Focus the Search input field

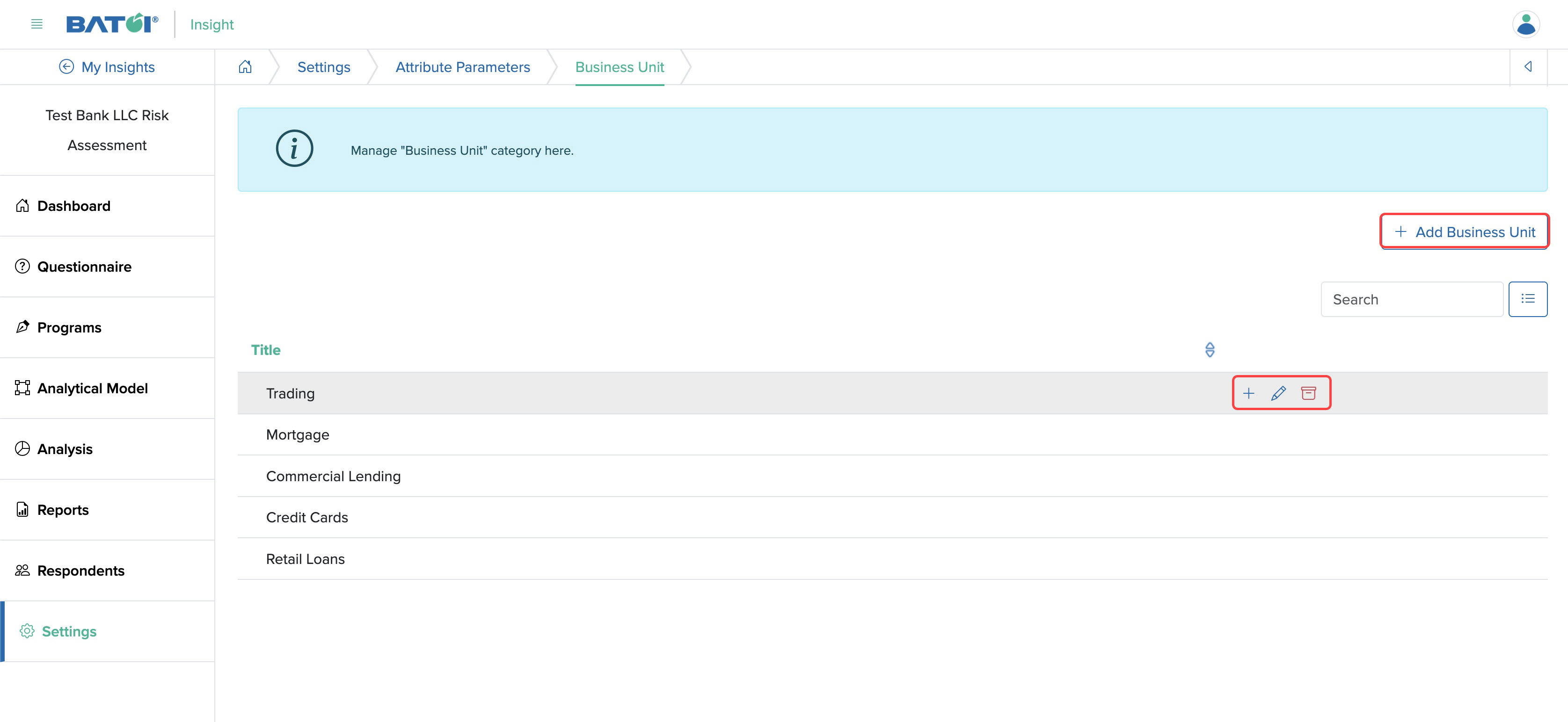click(x=1412, y=299)
